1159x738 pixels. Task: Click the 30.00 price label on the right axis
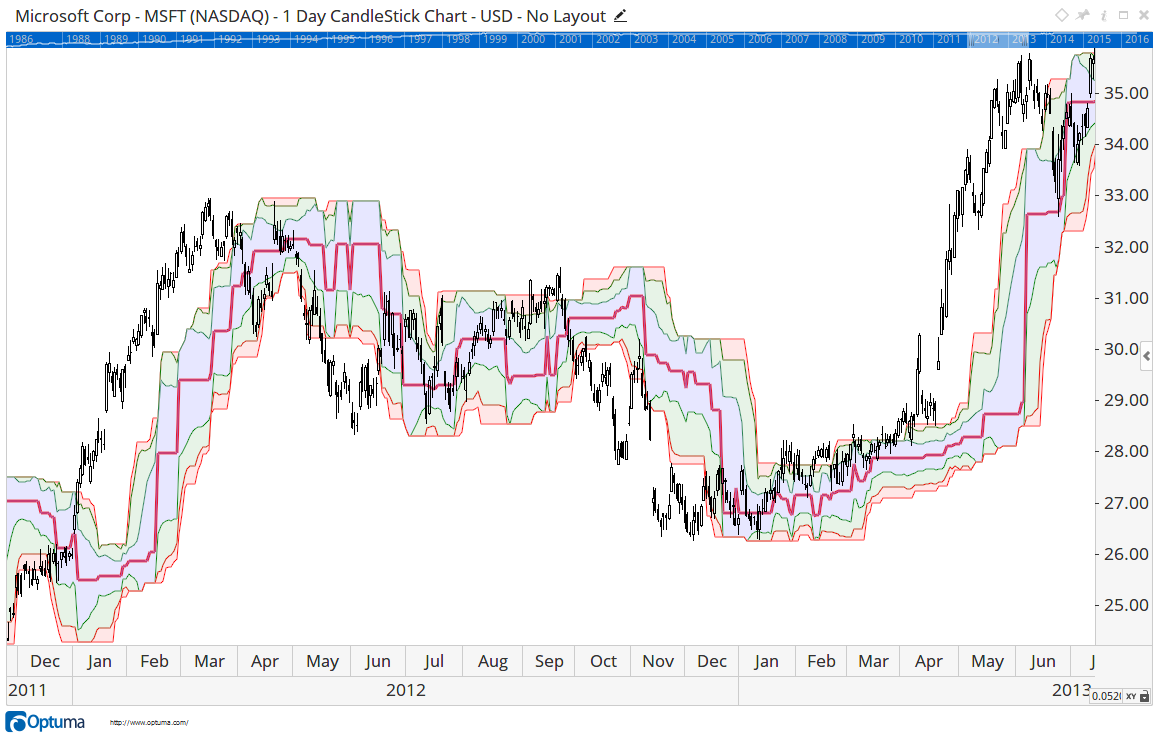tap(1122, 349)
